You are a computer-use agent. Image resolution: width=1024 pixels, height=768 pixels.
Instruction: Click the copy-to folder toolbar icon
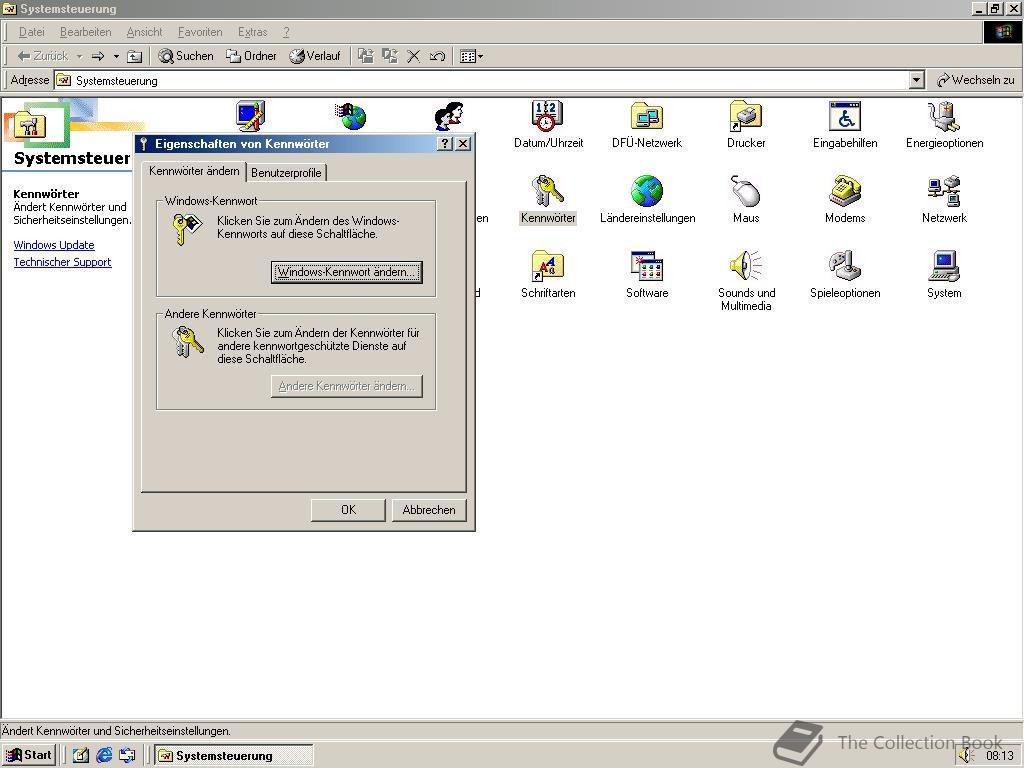390,56
